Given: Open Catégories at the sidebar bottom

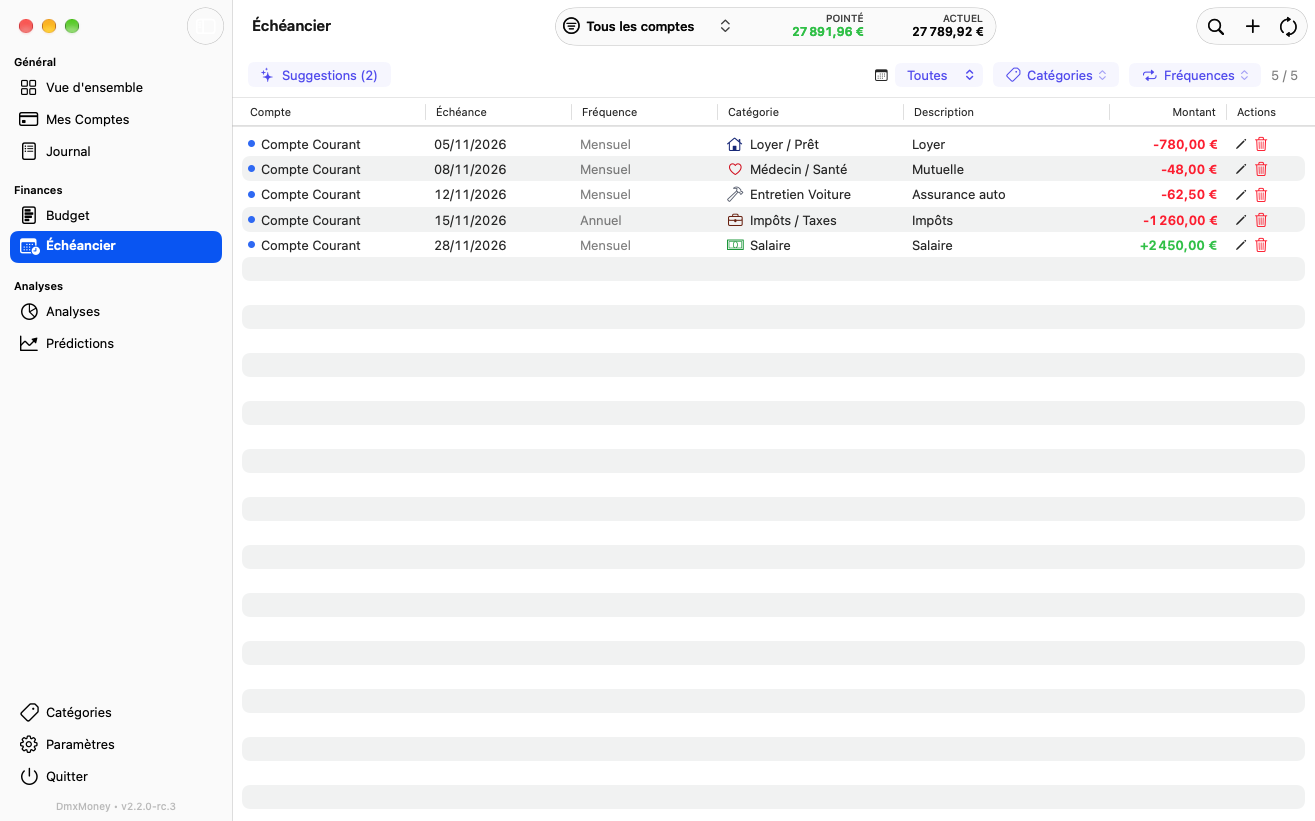Looking at the screenshot, I should click(x=116, y=712).
